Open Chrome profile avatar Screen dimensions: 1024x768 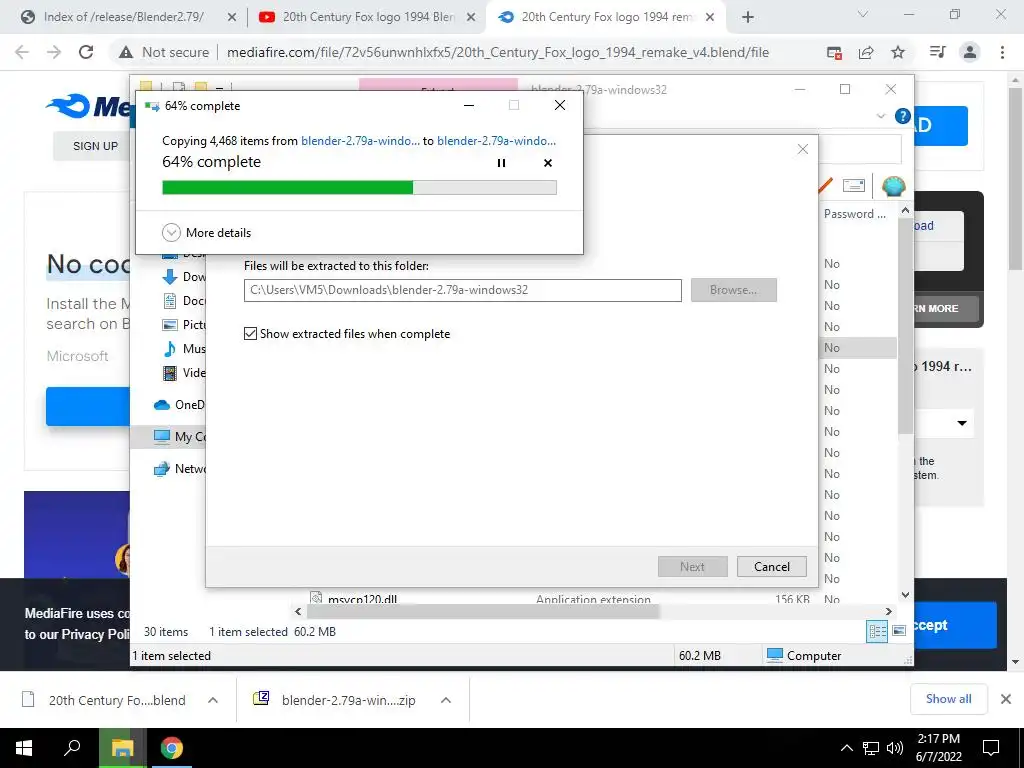click(970, 52)
